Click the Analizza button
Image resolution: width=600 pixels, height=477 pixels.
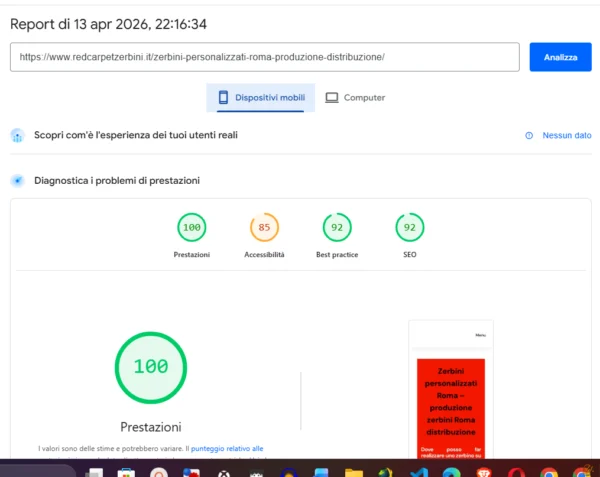pyautogui.click(x=560, y=57)
